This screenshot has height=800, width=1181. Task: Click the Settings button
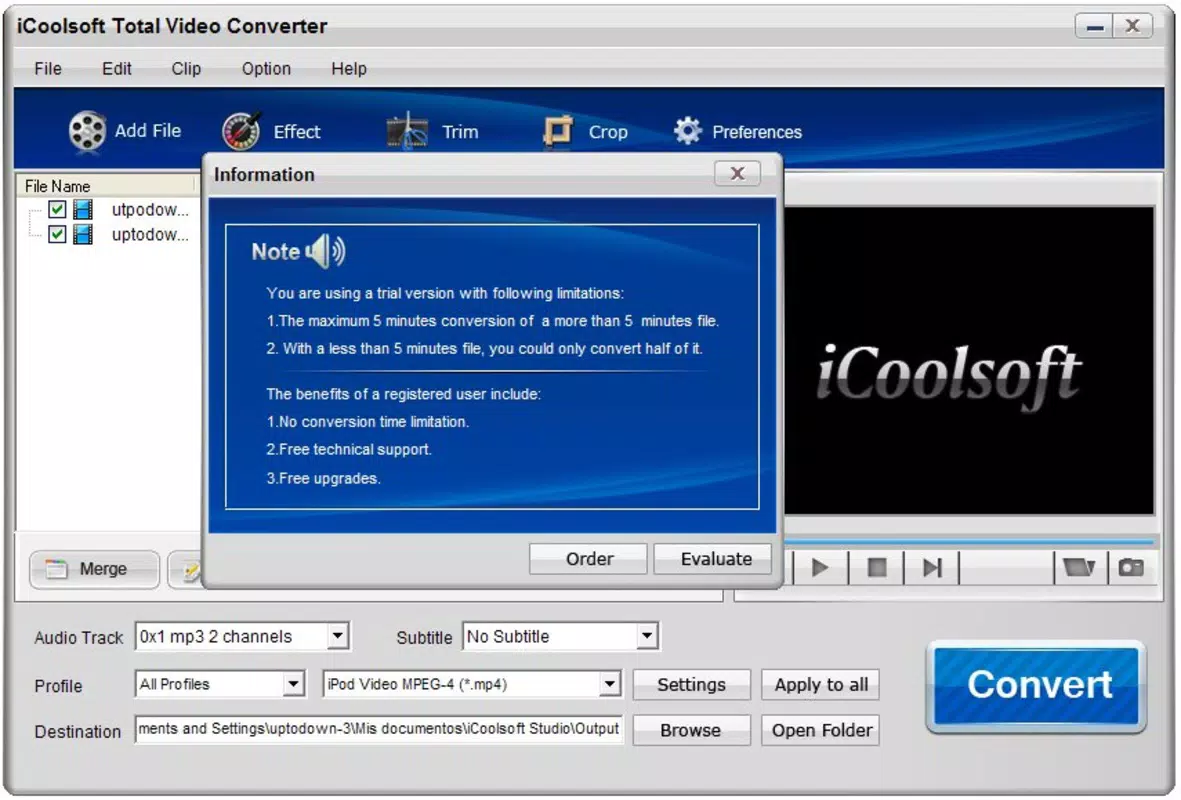coord(691,685)
